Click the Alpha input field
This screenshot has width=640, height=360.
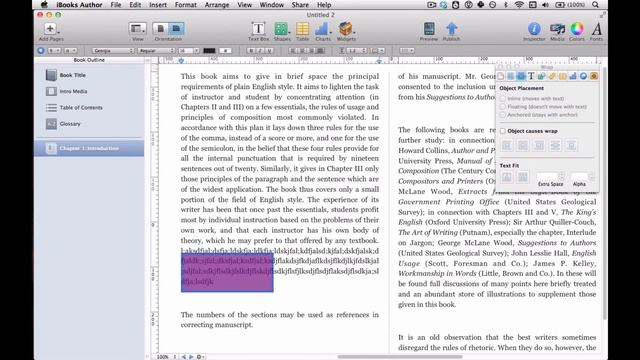579,176
